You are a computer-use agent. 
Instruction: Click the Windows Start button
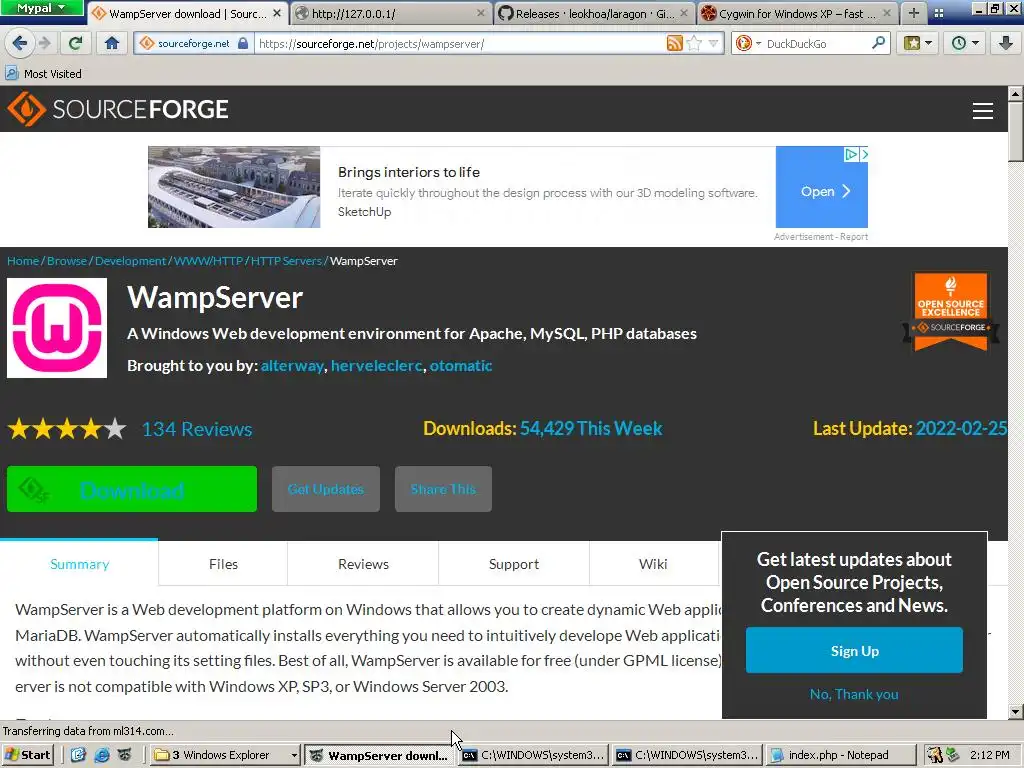pyautogui.click(x=27, y=755)
